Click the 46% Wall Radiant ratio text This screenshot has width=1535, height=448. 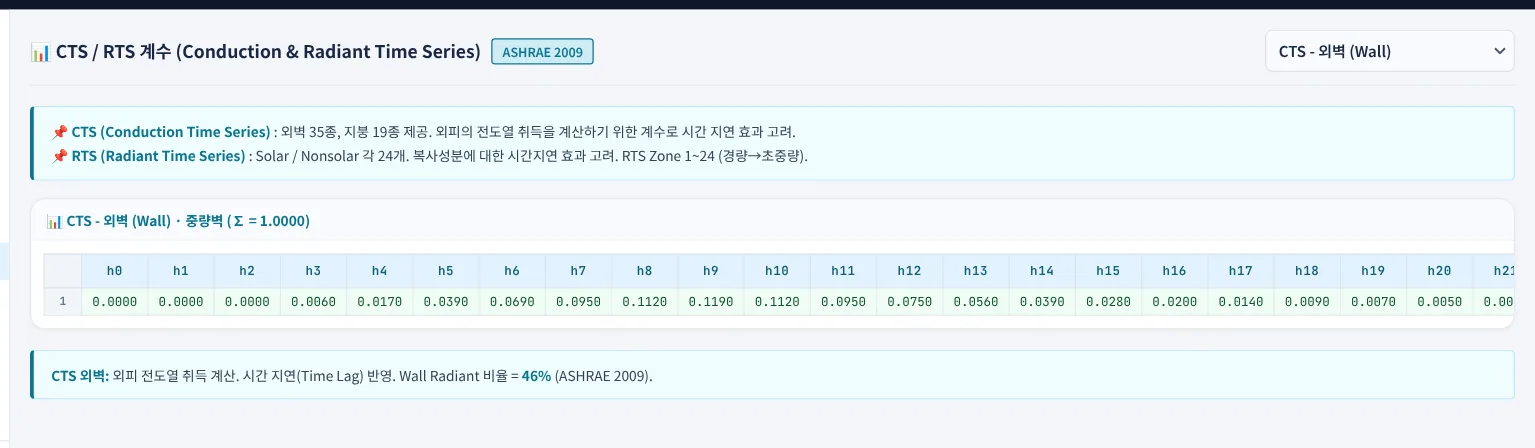pyautogui.click(x=536, y=376)
